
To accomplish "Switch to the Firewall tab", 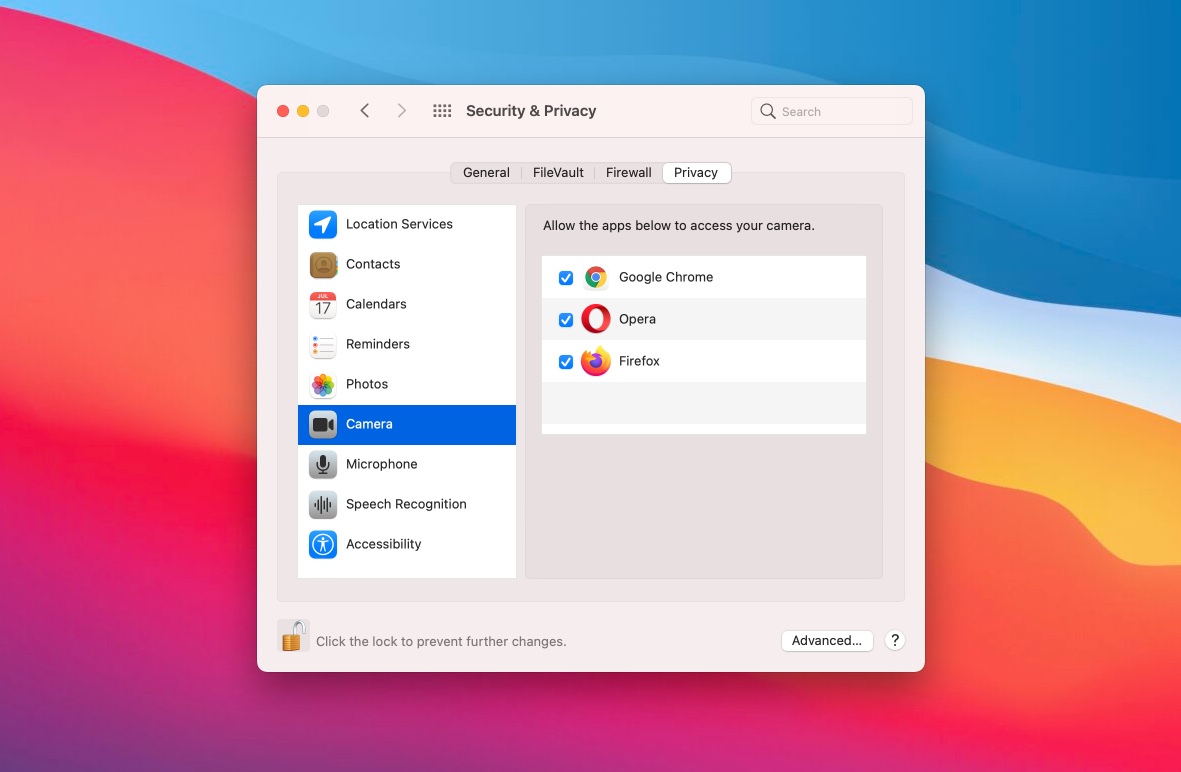I will pyautogui.click(x=628, y=172).
